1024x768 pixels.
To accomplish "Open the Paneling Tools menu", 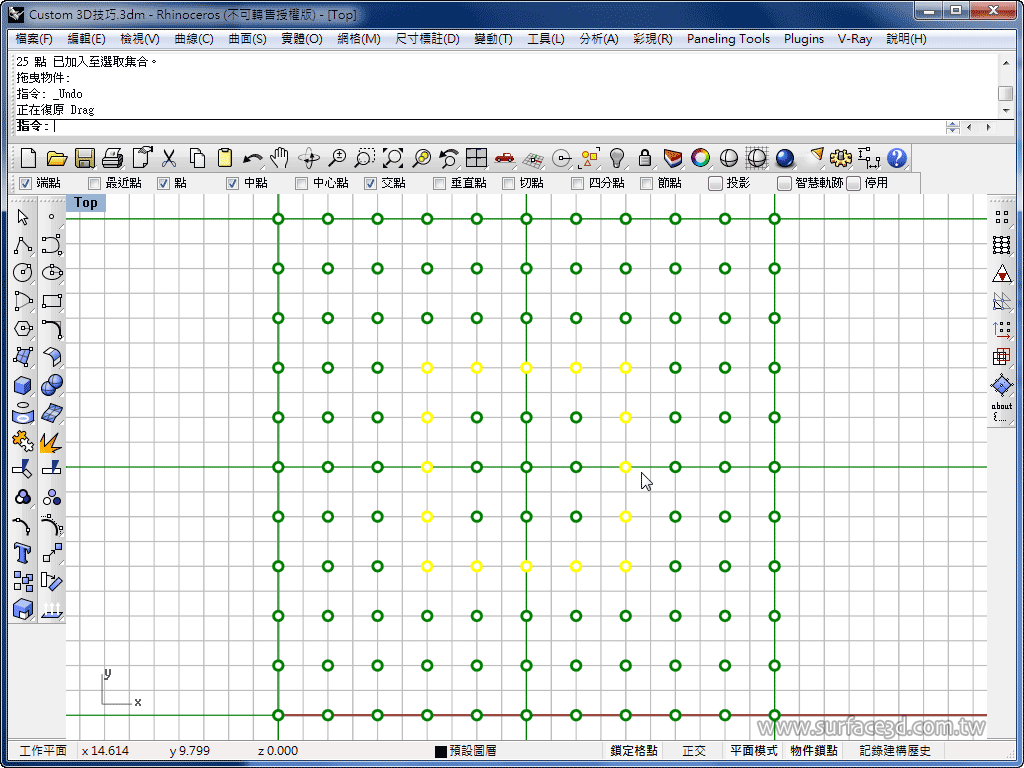I will 728,39.
